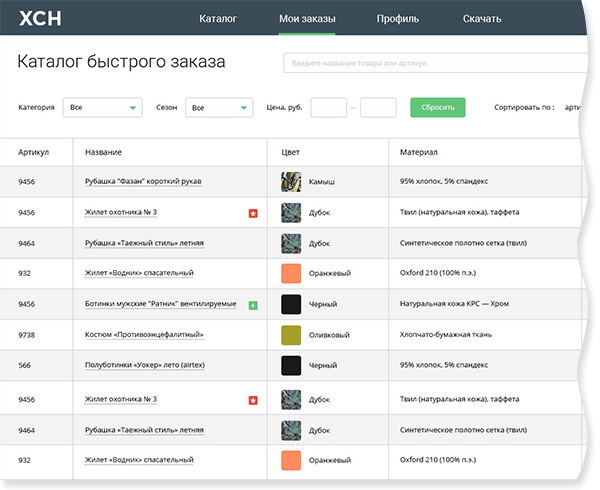The height and width of the screenshot is (490, 600).
Task: Focus the product name search field
Action: tap(435, 63)
